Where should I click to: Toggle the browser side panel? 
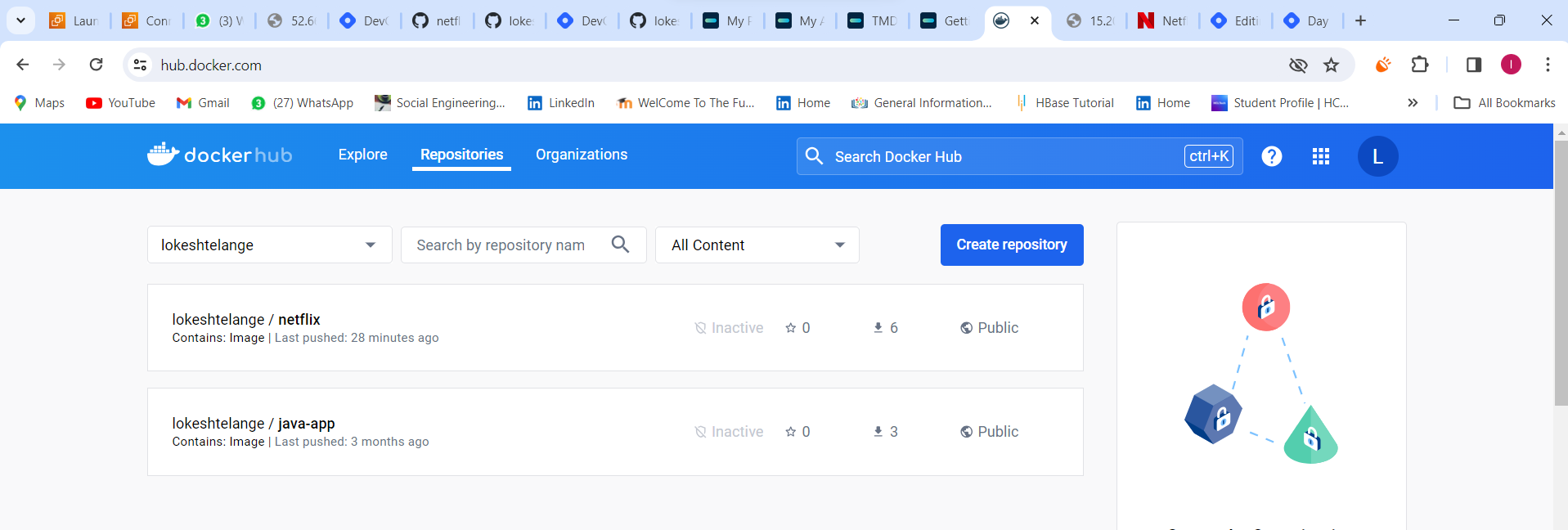point(1473,65)
